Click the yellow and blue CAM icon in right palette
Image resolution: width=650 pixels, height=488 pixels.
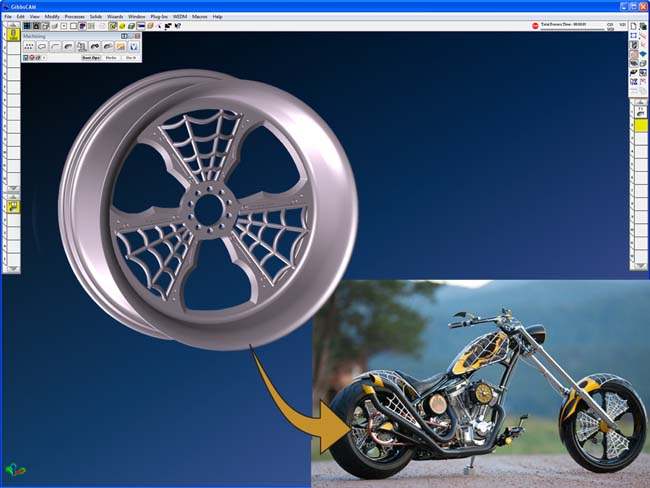pos(633,73)
